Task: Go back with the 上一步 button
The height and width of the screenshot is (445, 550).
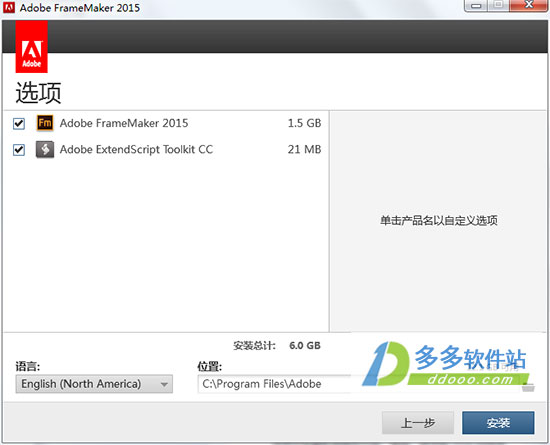Action: click(418, 423)
